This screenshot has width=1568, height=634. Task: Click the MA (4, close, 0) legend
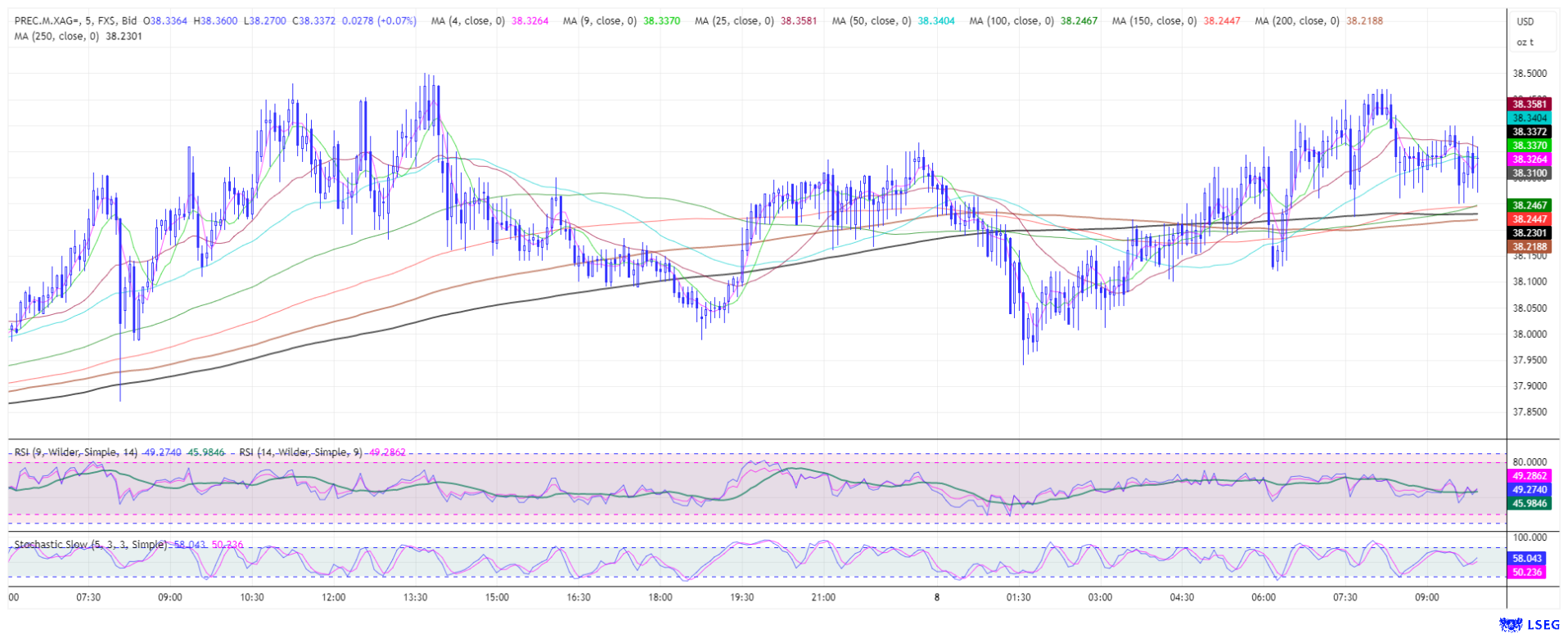pyautogui.click(x=467, y=20)
